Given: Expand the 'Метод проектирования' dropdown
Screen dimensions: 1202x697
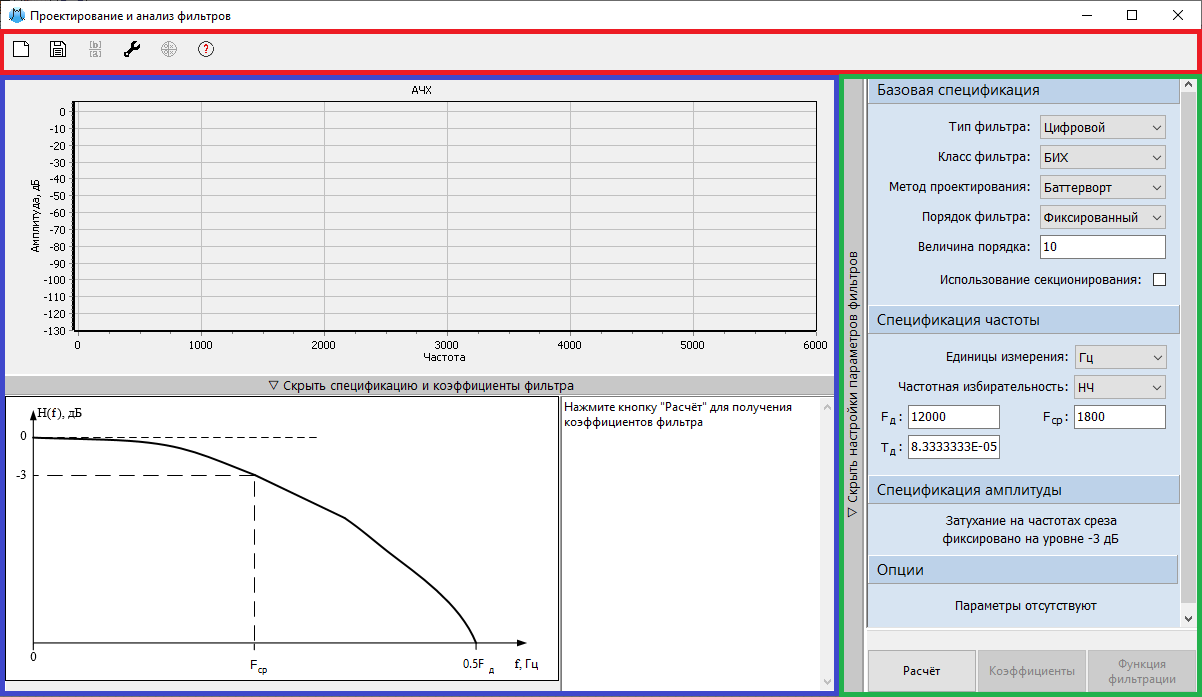Looking at the screenshot, I should tap(1102, 187).
